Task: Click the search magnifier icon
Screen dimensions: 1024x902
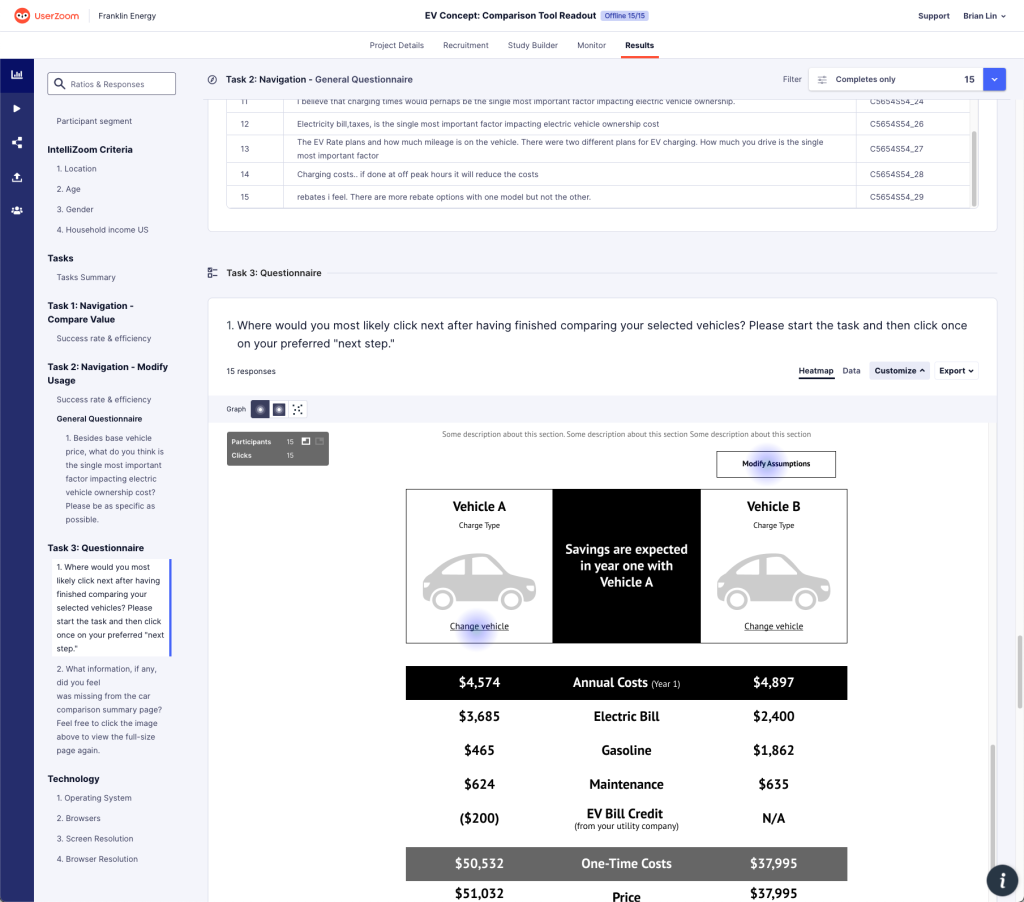Action: point(59,84)
